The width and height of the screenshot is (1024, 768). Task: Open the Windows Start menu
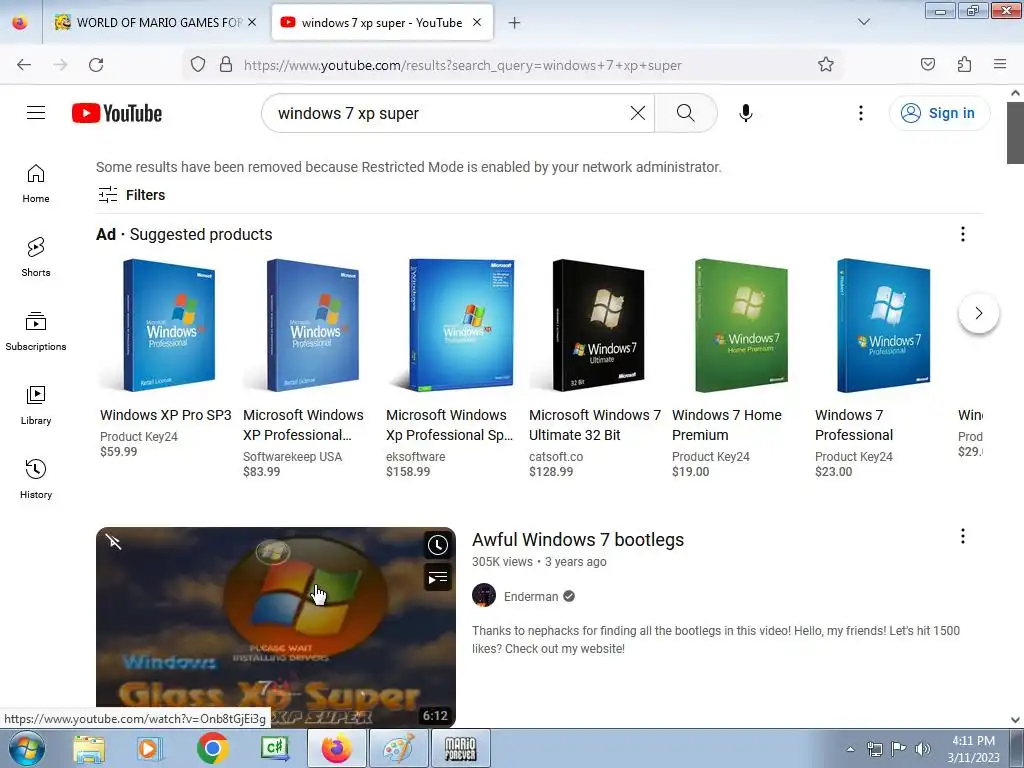click(27, 748)
